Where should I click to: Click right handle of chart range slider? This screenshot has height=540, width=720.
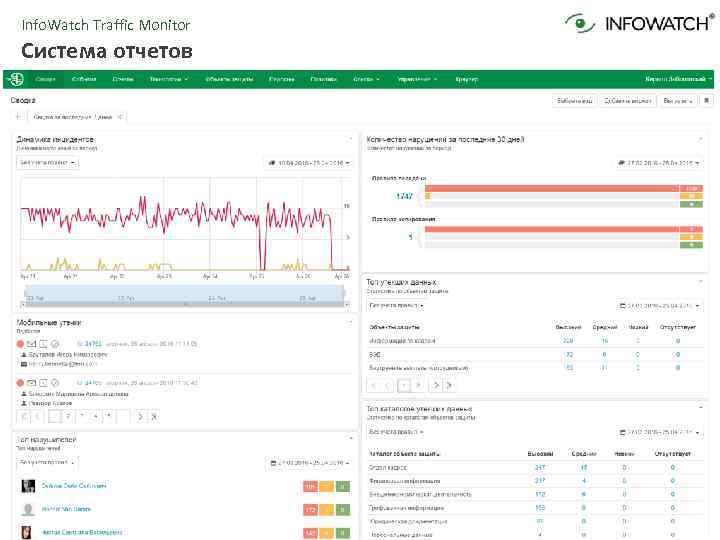pyautogui.click(x=343, y=294)
